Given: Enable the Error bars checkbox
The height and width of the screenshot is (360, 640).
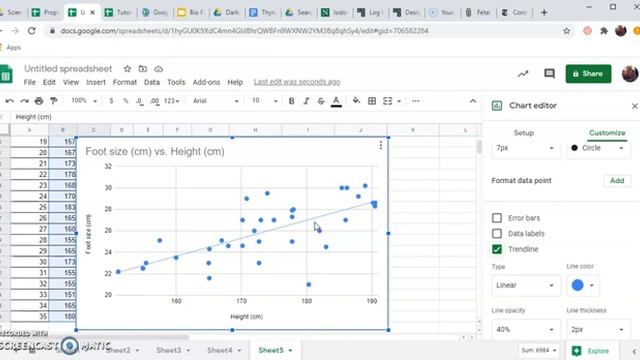Looking at the screenshot, I should coord(497,218).
